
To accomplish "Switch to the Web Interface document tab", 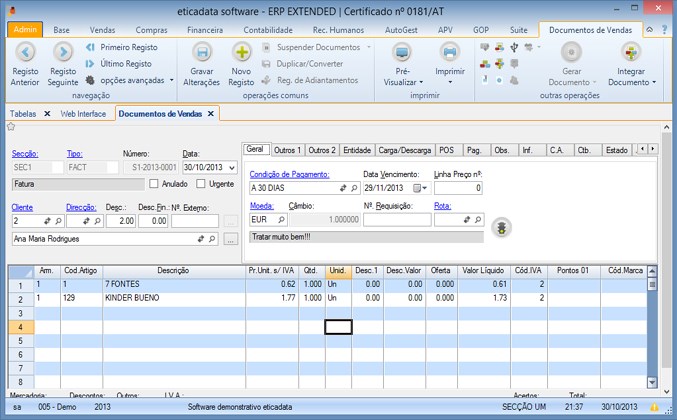I will [82, 114].
